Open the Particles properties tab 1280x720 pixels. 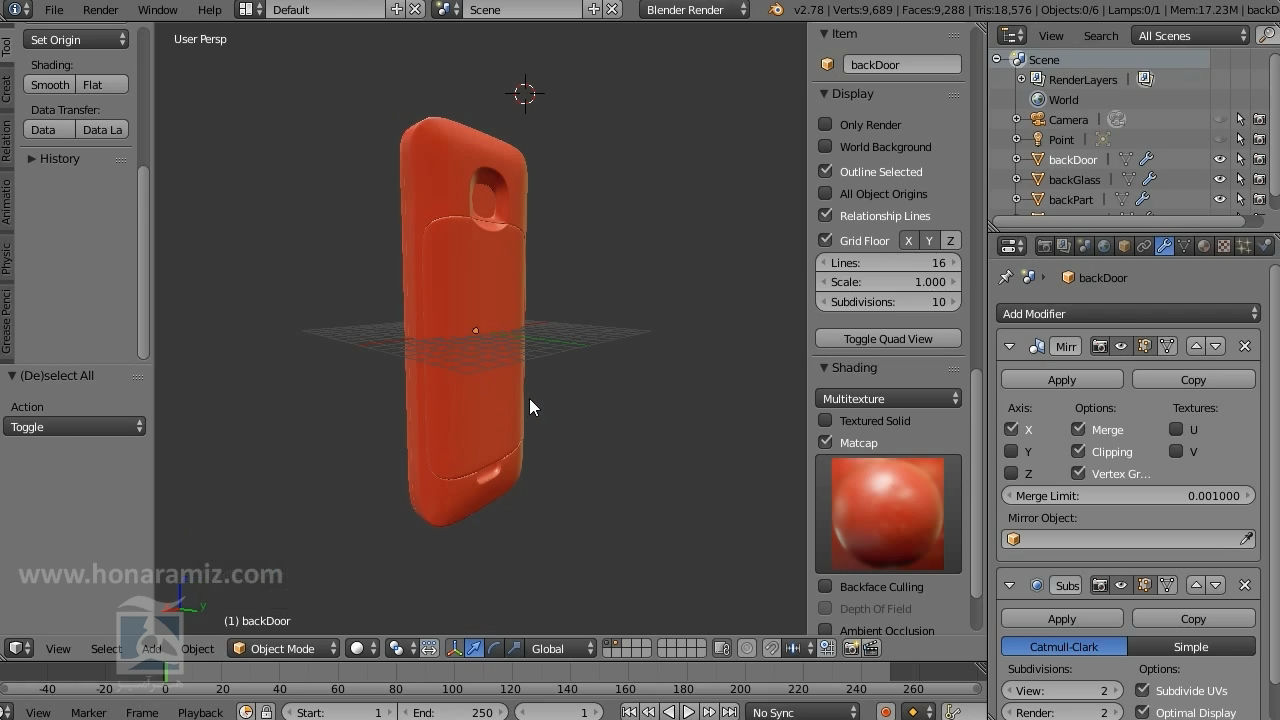(1244, 246)
